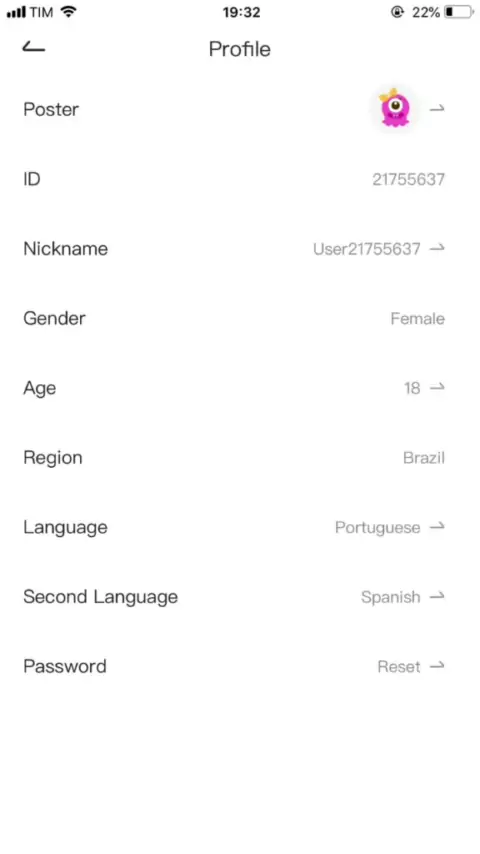Tap the arrow next to Reset
Screen dimensions: 480x854
click(x=437, y=667)
